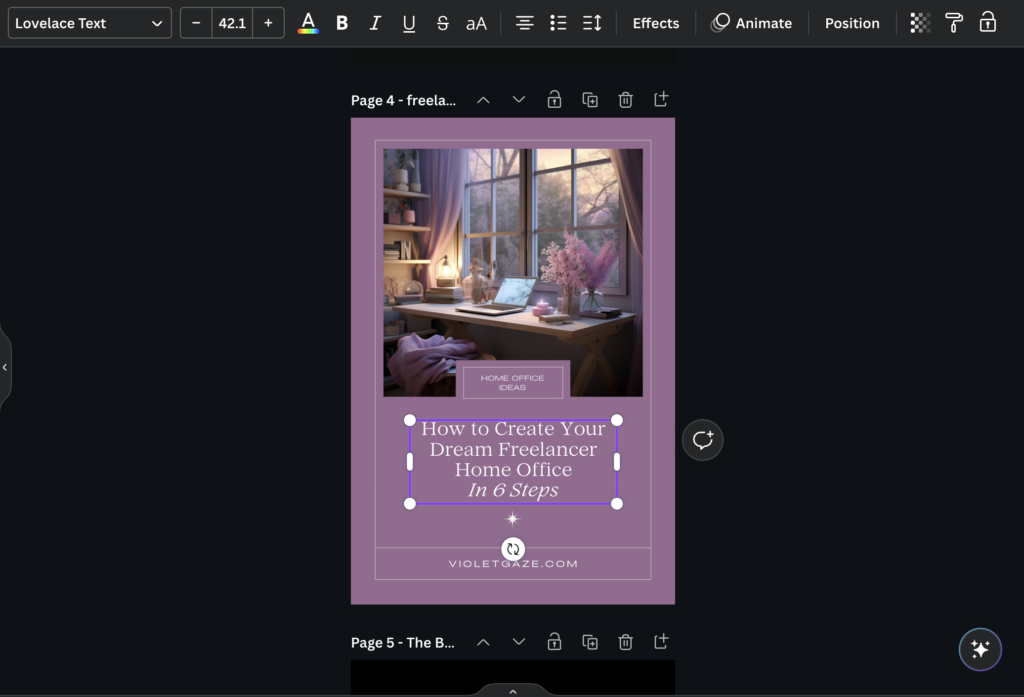Toggle italic formatting
The height and width of the screenshot is (697, 1024).
pos(375,23)
